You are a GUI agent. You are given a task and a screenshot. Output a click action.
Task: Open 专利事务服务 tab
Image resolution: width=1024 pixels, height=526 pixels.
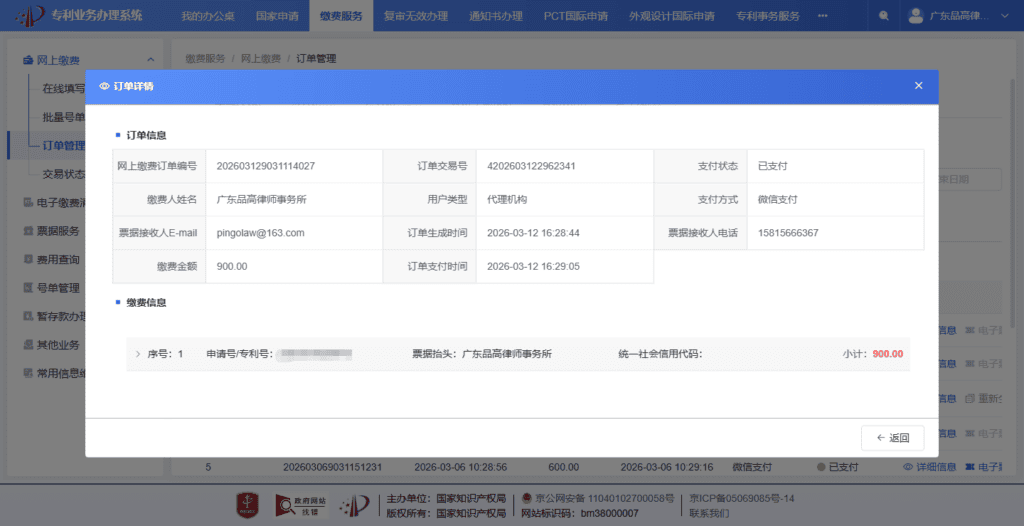point(767,16)
